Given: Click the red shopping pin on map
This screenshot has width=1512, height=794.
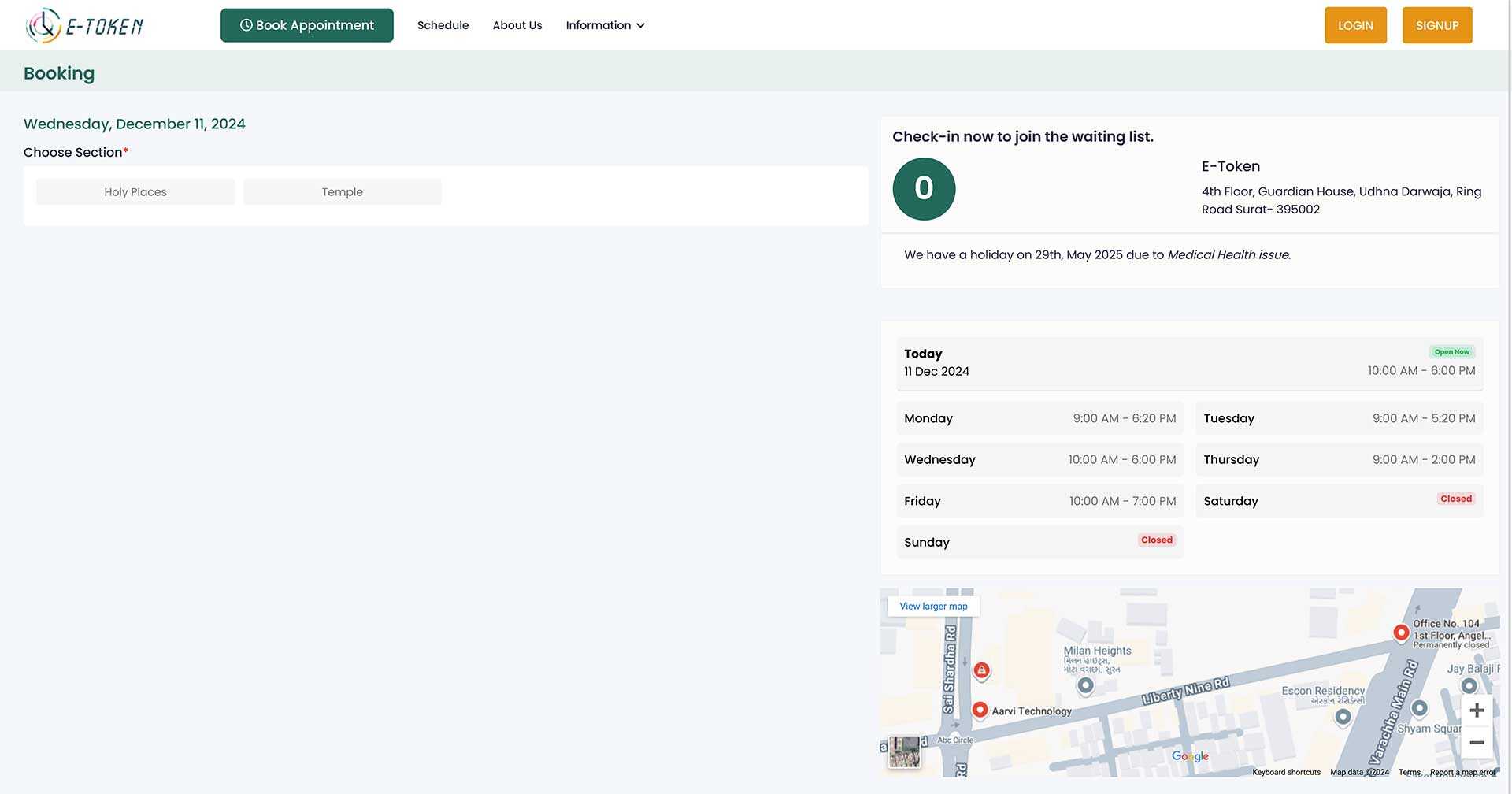Looking at the screenshot, I should [x=981, y=670].
